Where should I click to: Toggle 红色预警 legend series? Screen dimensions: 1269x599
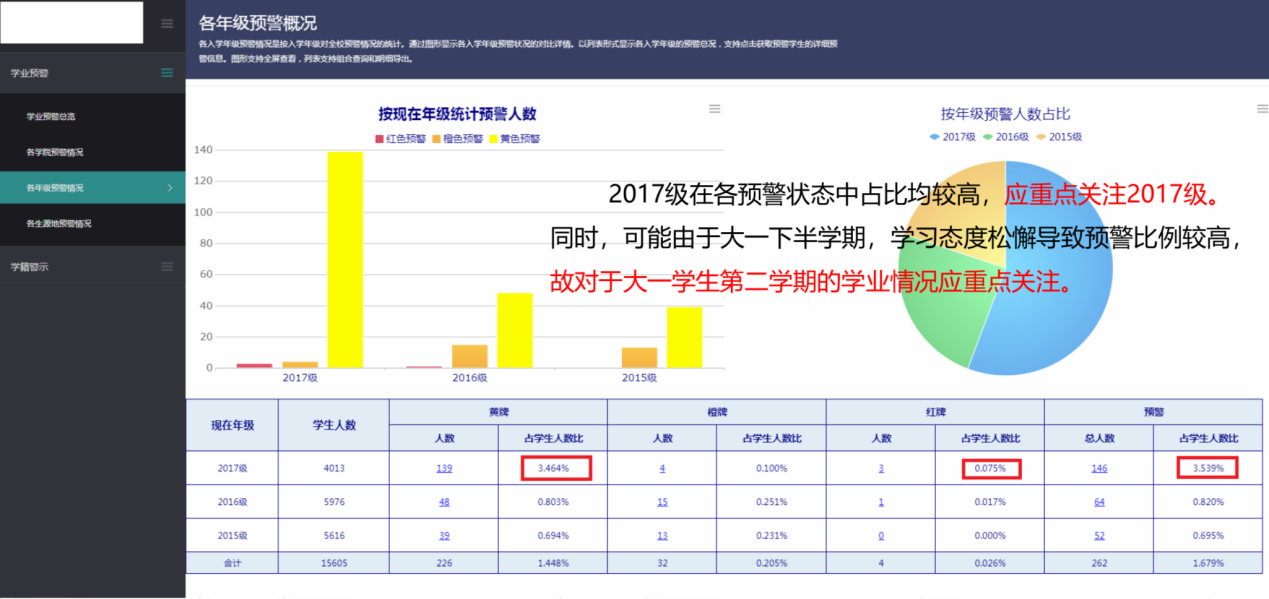coord(401,139)
